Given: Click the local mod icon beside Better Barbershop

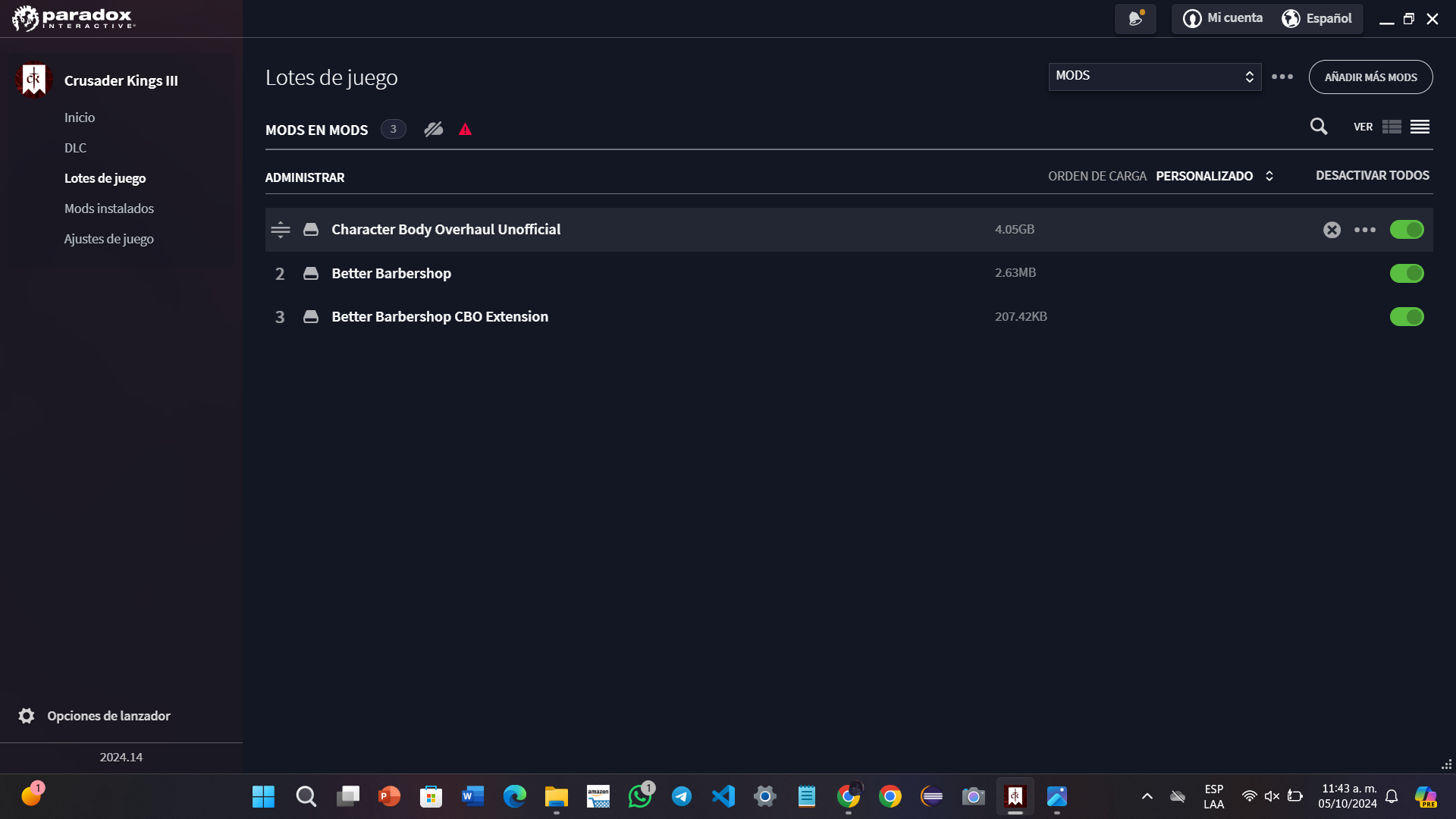Looking at the screenshot, I should (x=311, y=273).
